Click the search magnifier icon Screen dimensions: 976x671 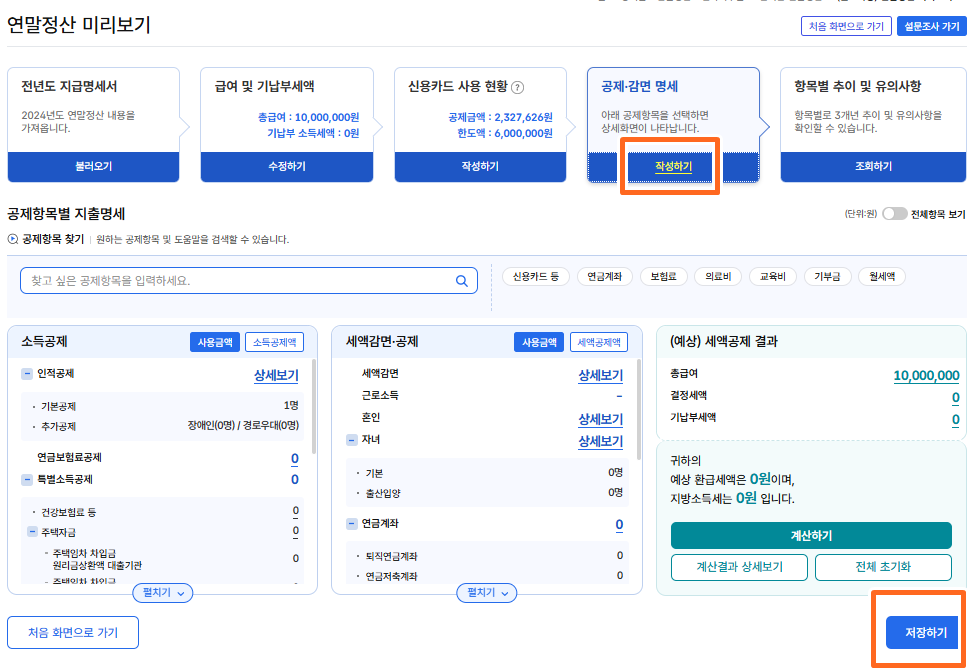coord(460,280)
